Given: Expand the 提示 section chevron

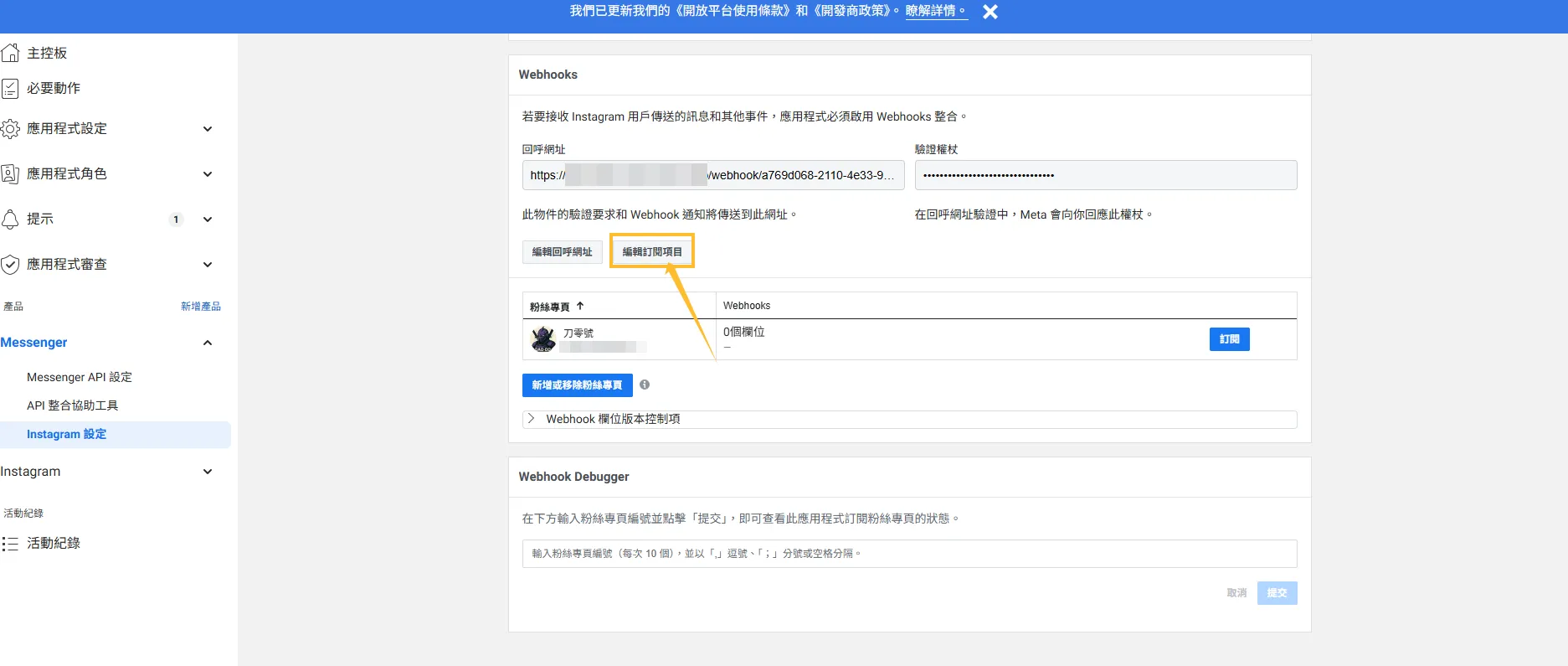Looking at the screenshot, I should pos(208,219).
